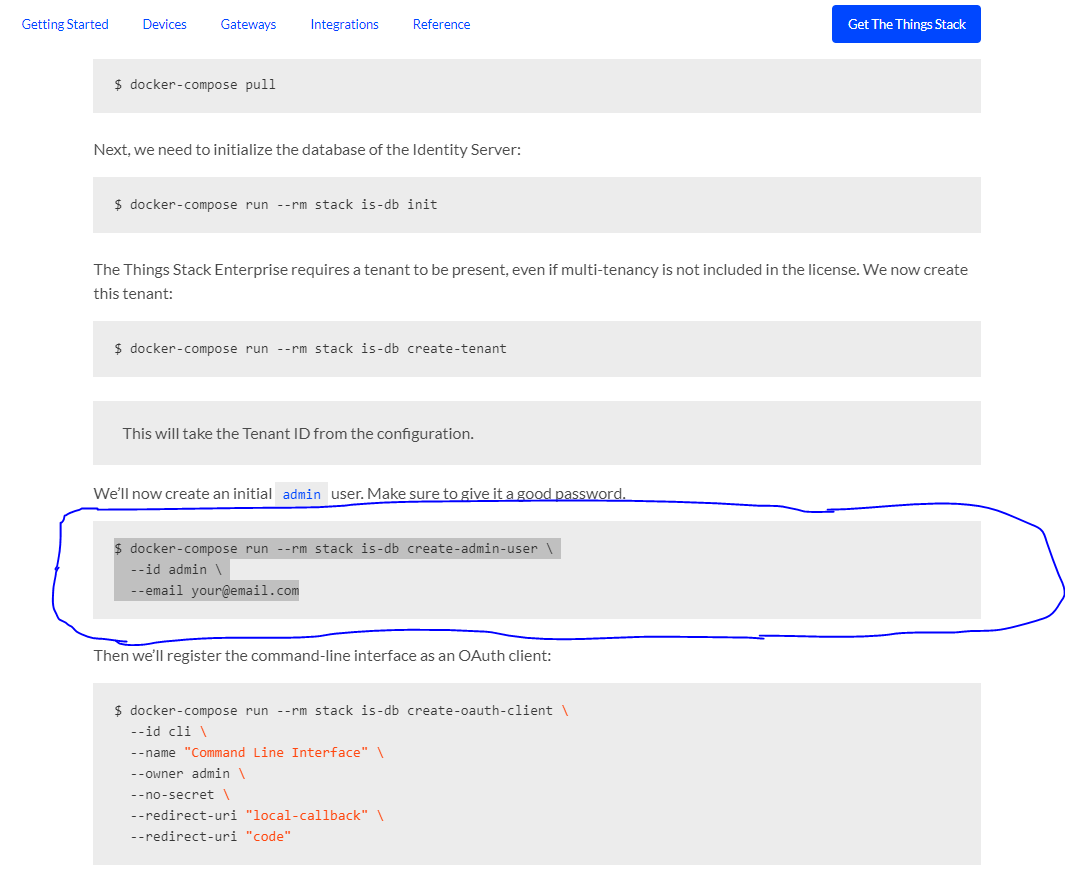Open the Integrations navigation link

(x=344, y=24)
